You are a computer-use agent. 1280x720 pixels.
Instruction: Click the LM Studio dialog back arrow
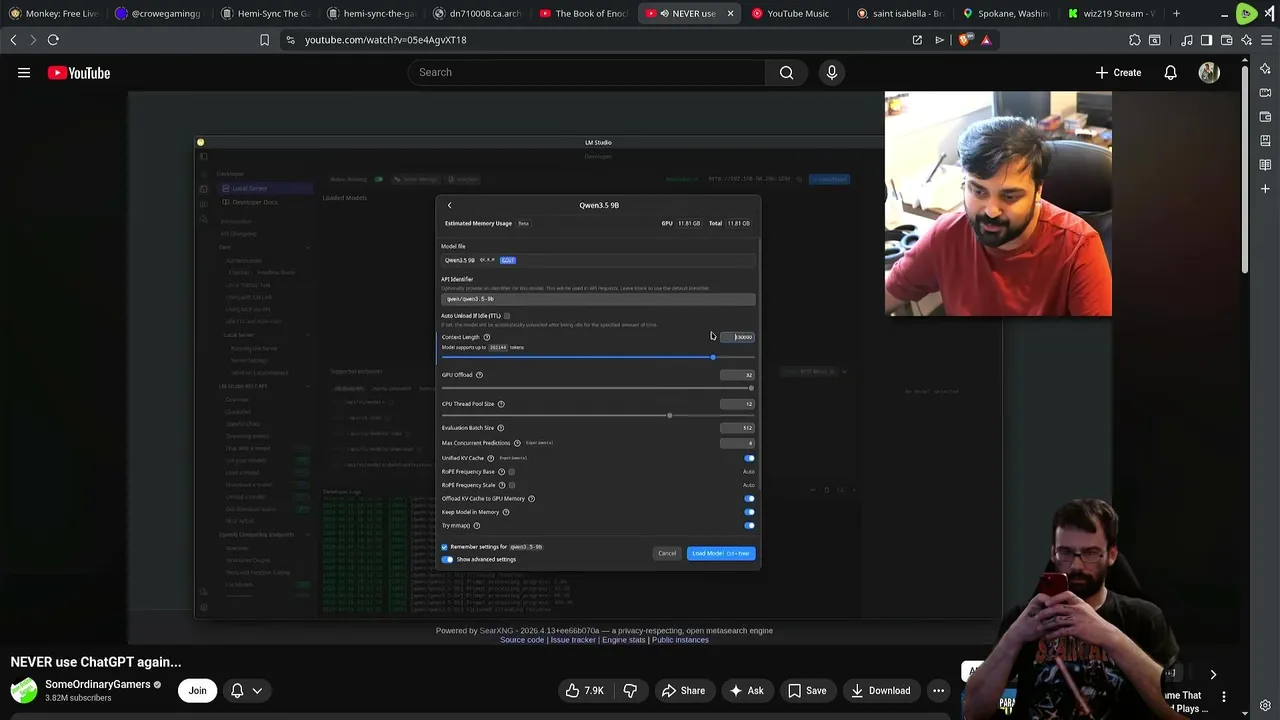449,205
